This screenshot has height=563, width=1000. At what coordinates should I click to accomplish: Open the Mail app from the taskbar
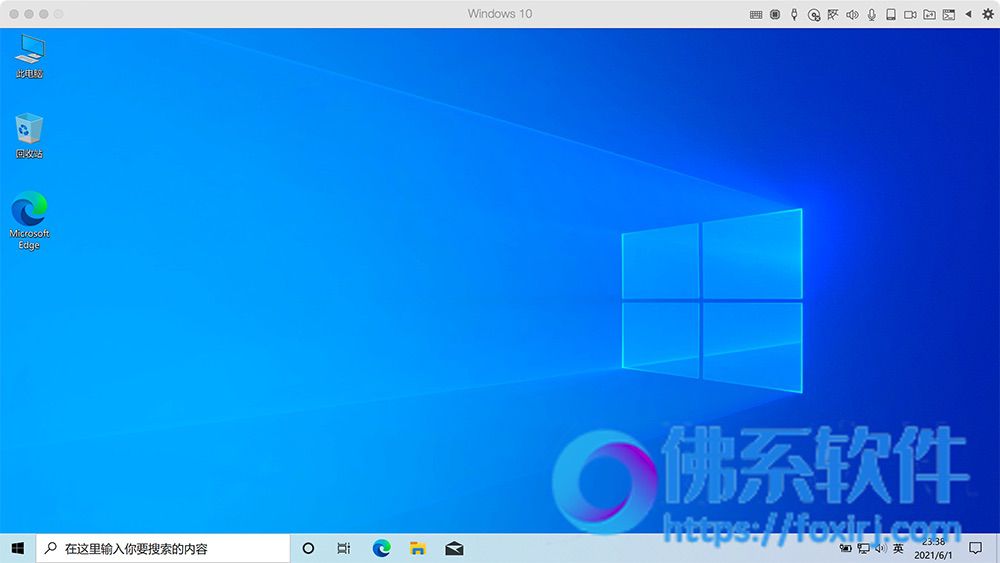point(454,548)
